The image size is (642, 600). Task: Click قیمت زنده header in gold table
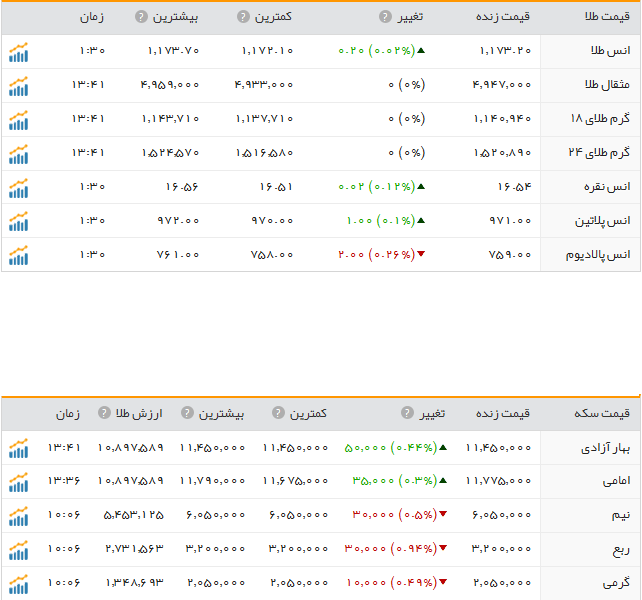point(503,17)
